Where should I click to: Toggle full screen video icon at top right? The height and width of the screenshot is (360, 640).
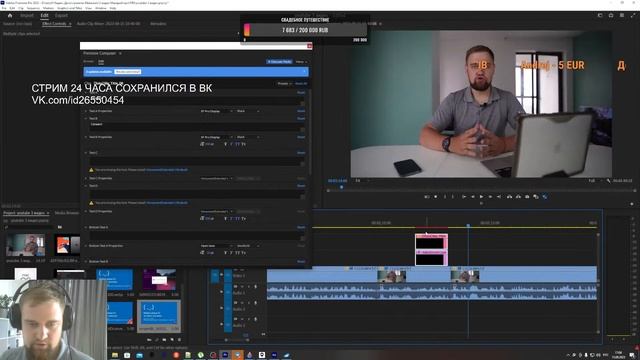point(633,16)
